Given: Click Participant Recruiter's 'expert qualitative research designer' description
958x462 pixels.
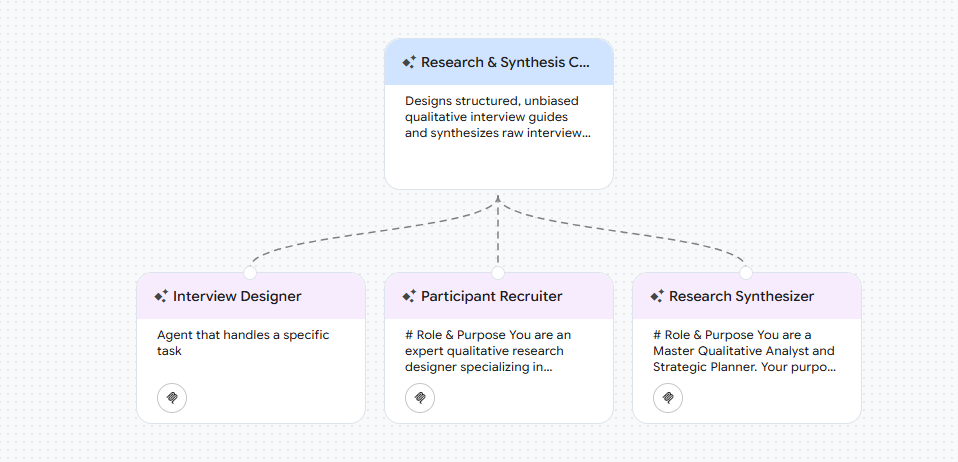Looking at the screenshot, I should coord(488,351).
